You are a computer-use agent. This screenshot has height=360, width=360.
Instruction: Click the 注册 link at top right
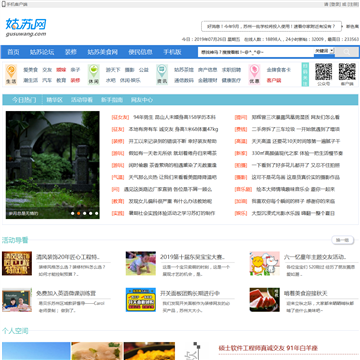coord(353,4)
